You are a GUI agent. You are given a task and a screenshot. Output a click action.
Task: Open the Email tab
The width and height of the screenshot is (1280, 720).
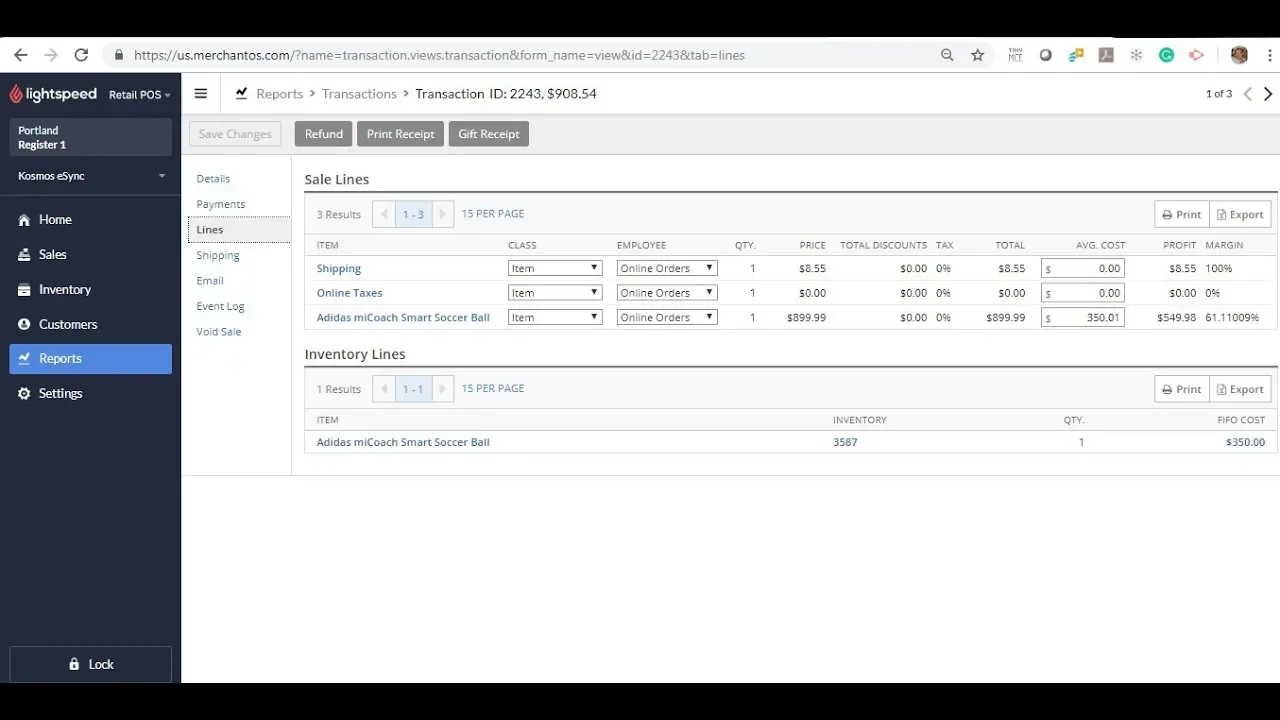tap(210, 281)
